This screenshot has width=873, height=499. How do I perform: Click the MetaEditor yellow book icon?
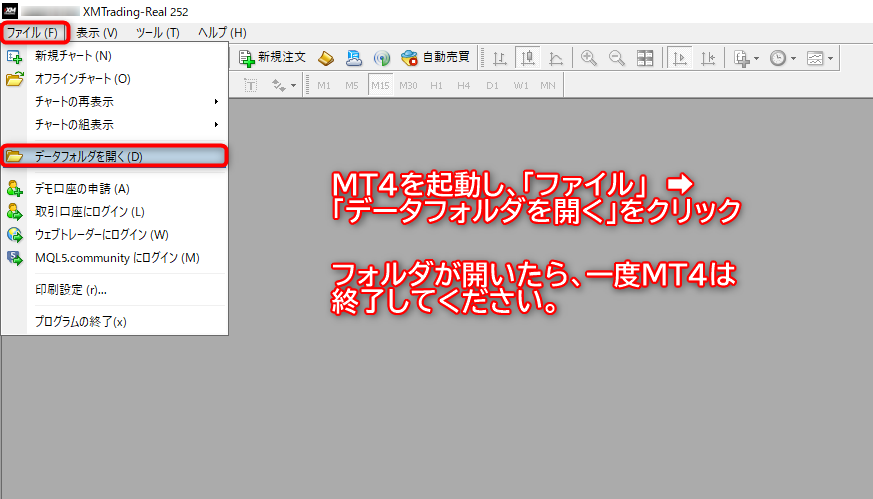326,58
